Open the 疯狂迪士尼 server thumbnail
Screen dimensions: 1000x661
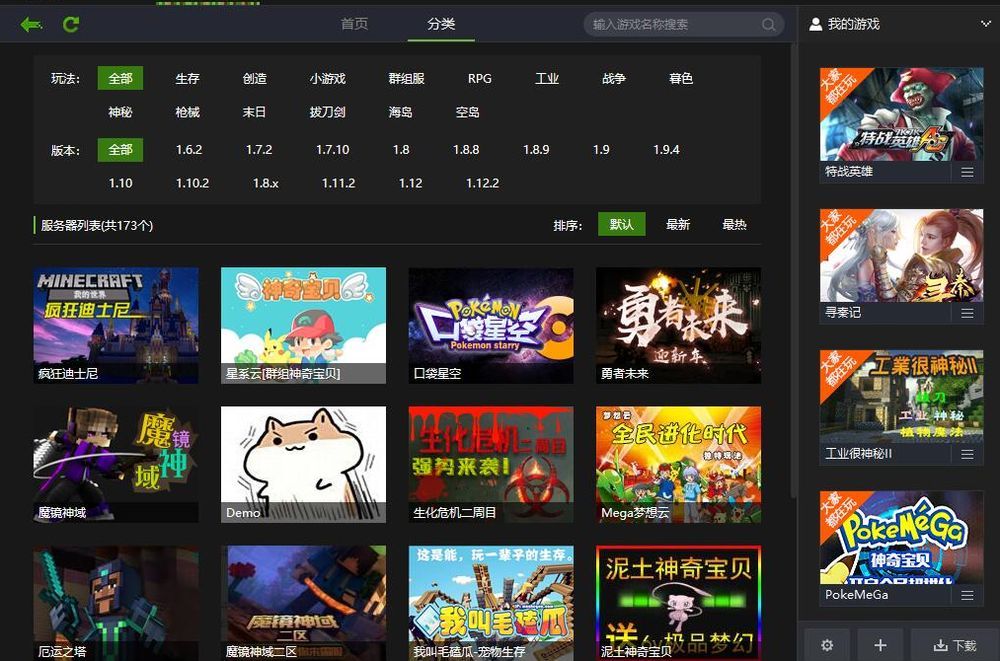coord(116,325)
